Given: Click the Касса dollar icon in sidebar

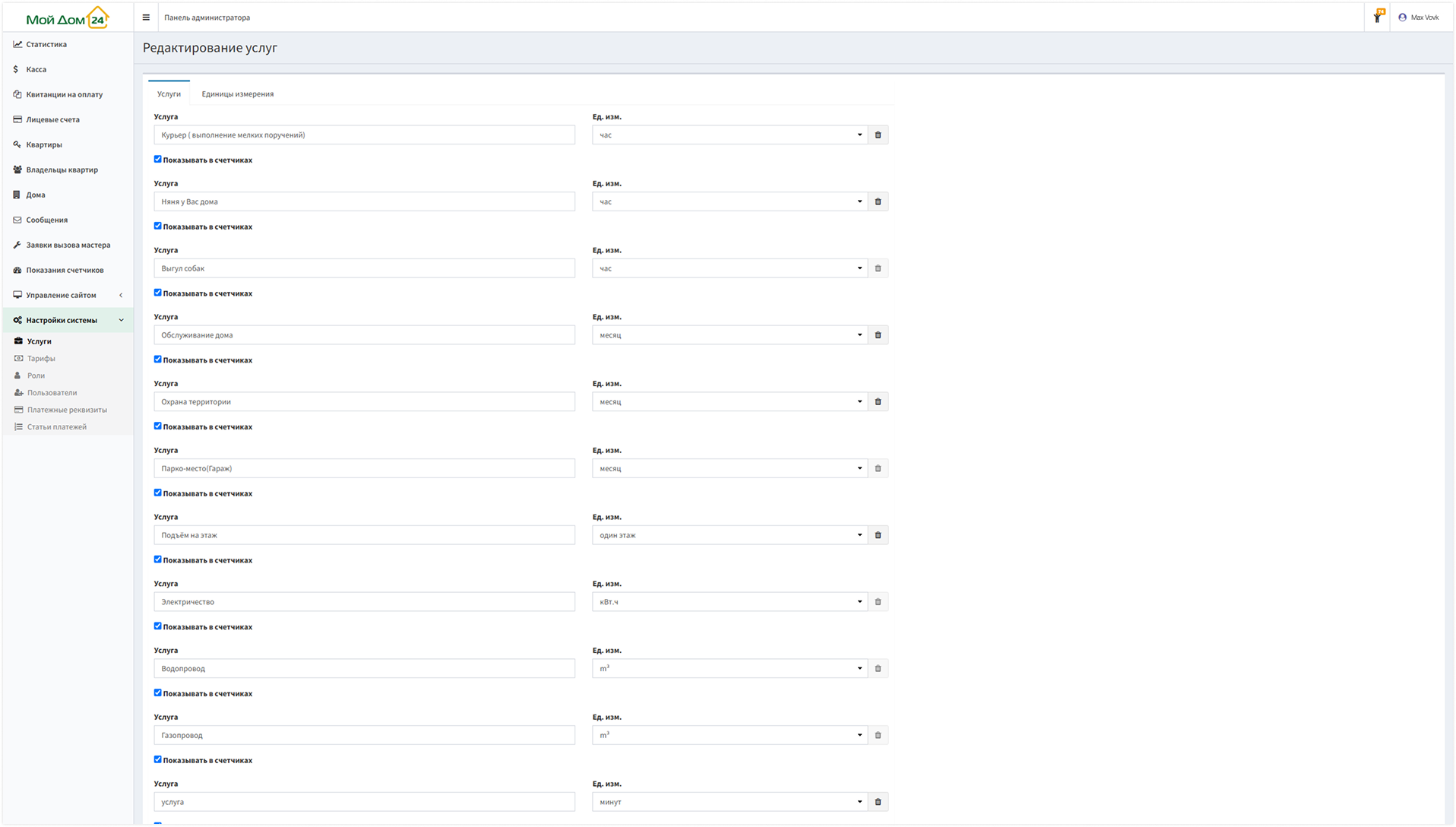Looking at the screenshot, I should pos(16,69).
